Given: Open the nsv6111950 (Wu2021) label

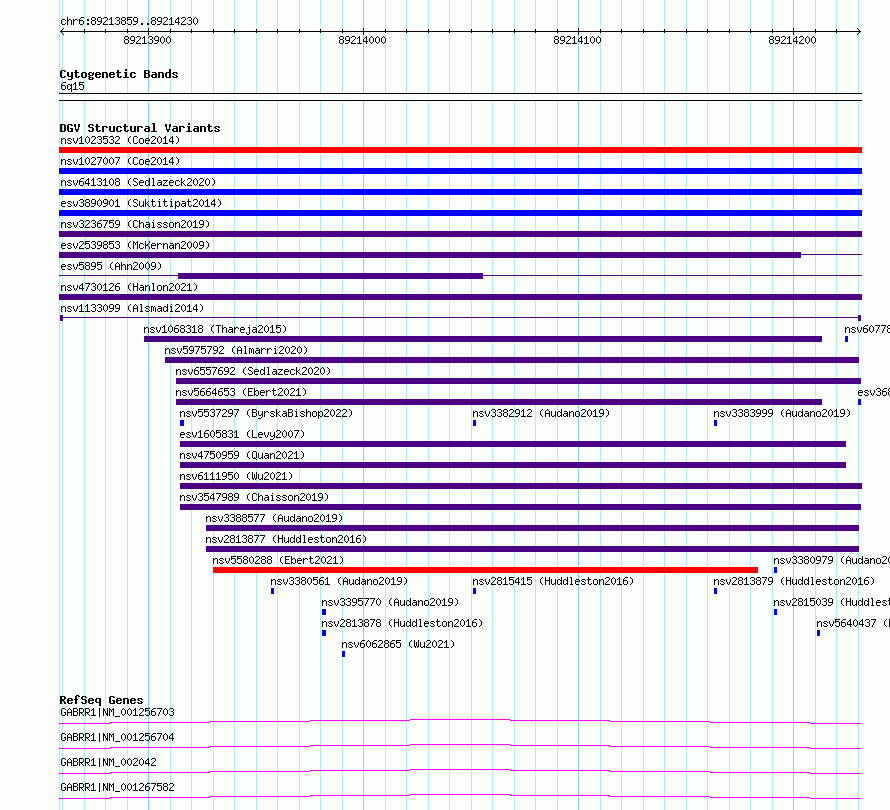Looking at the screenshot, I should 236,476.
